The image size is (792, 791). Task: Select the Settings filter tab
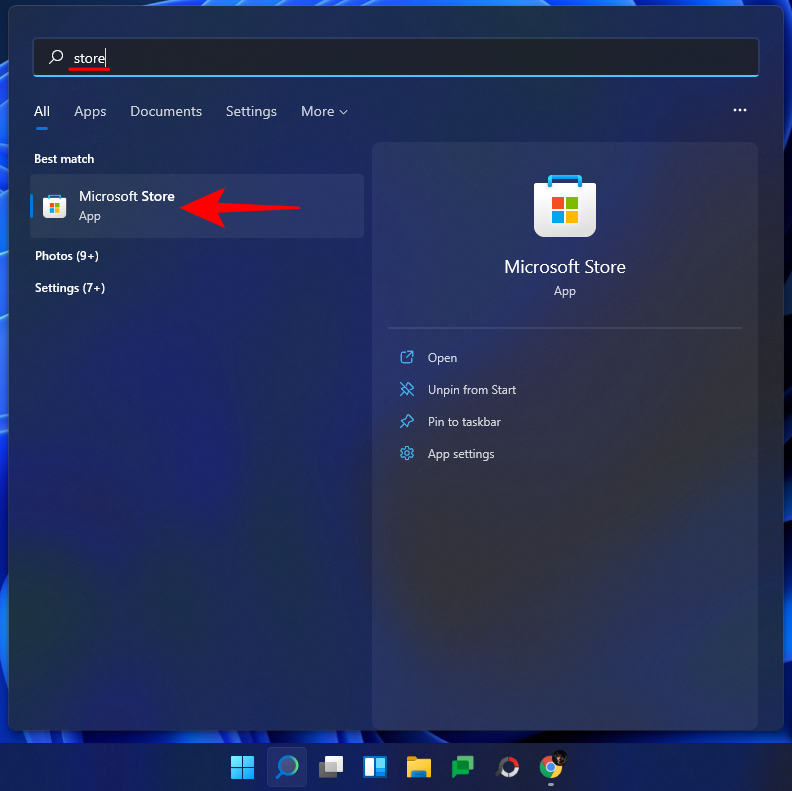click(x=251, y=111)
